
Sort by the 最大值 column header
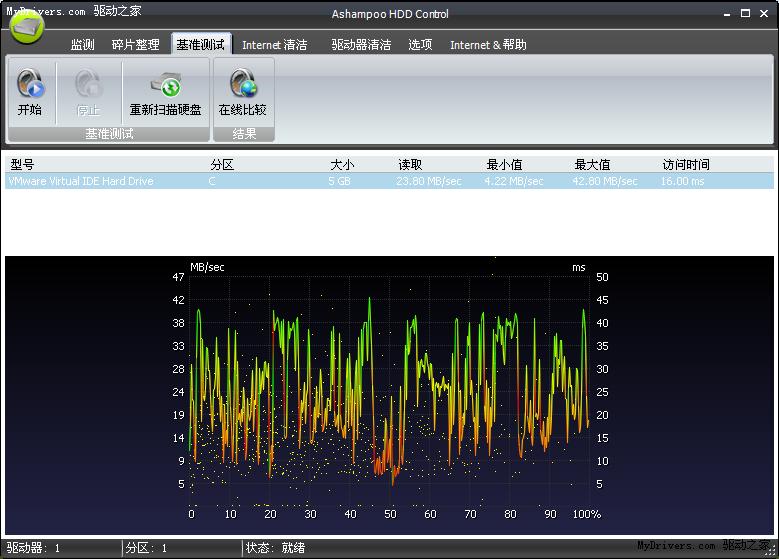[592, 164]
